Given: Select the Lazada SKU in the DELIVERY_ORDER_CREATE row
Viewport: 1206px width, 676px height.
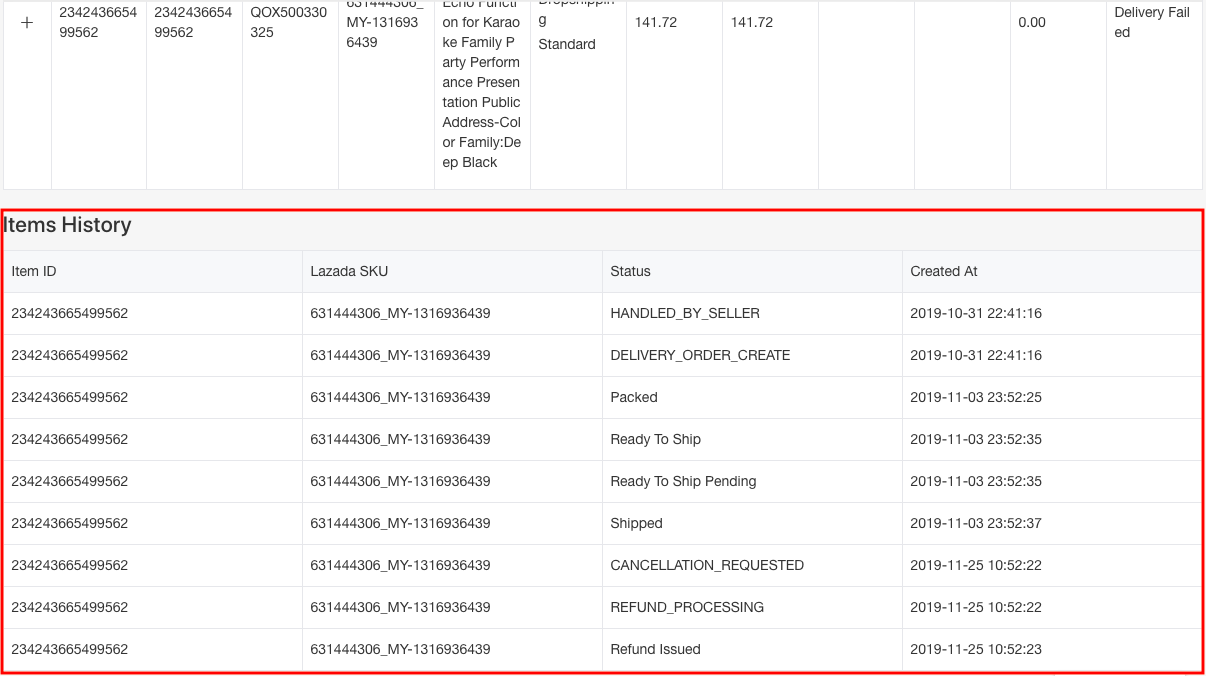Looking at the screenshot, I should 400,355.
